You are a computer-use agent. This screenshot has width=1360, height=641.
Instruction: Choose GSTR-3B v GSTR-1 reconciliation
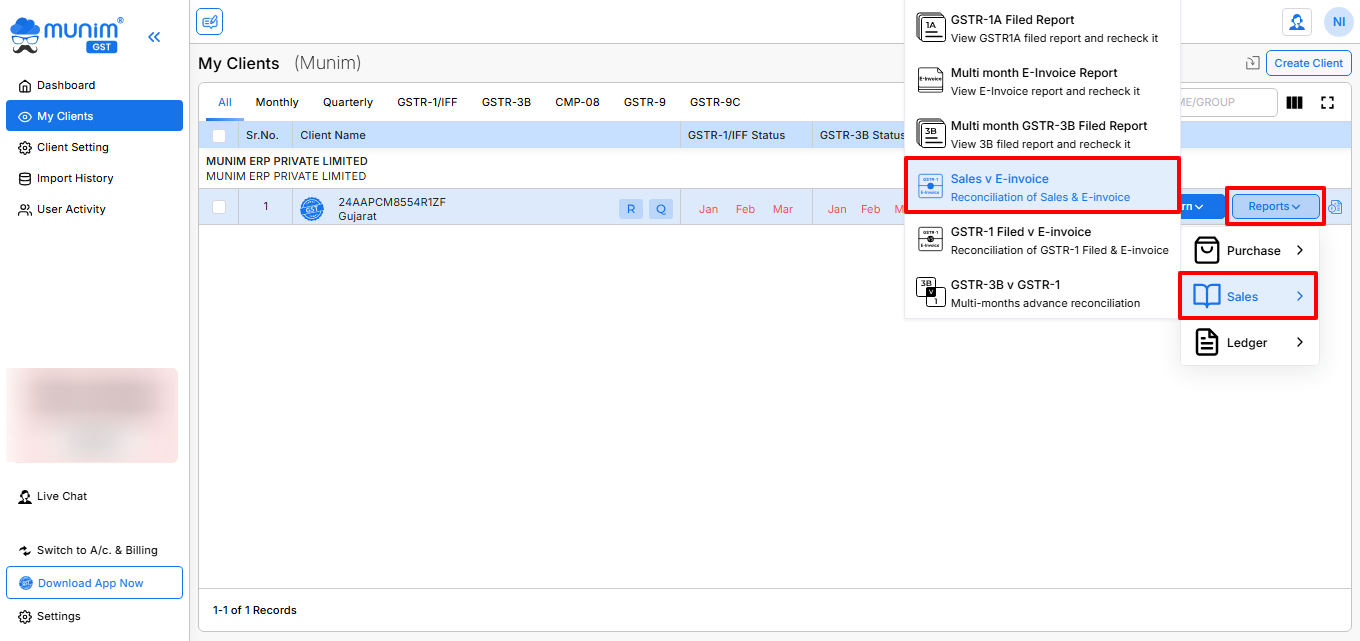pos(1041,293)
